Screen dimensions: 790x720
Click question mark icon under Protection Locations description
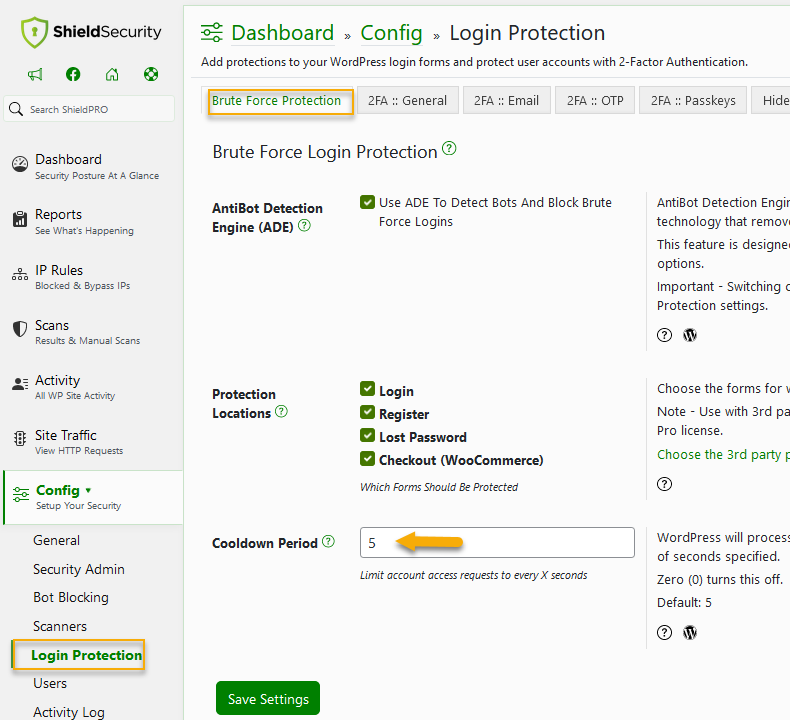664,484
